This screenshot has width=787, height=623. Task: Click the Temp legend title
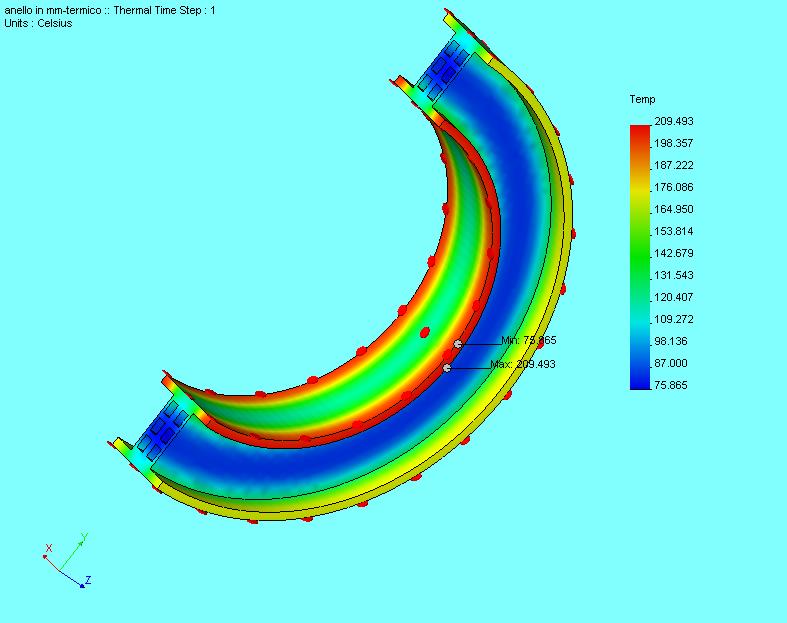point(642,100)
